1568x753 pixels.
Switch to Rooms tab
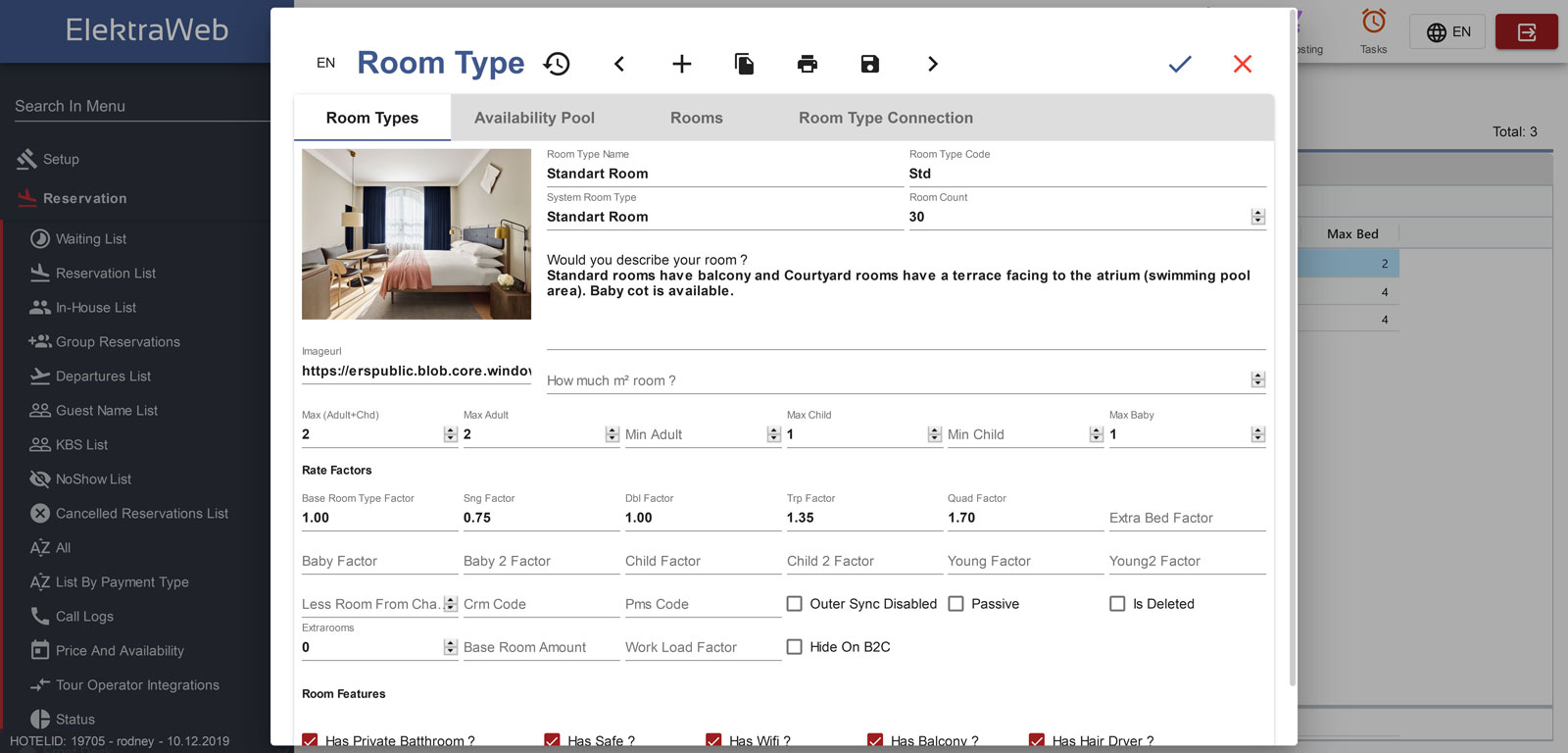[x=697, y=118]
